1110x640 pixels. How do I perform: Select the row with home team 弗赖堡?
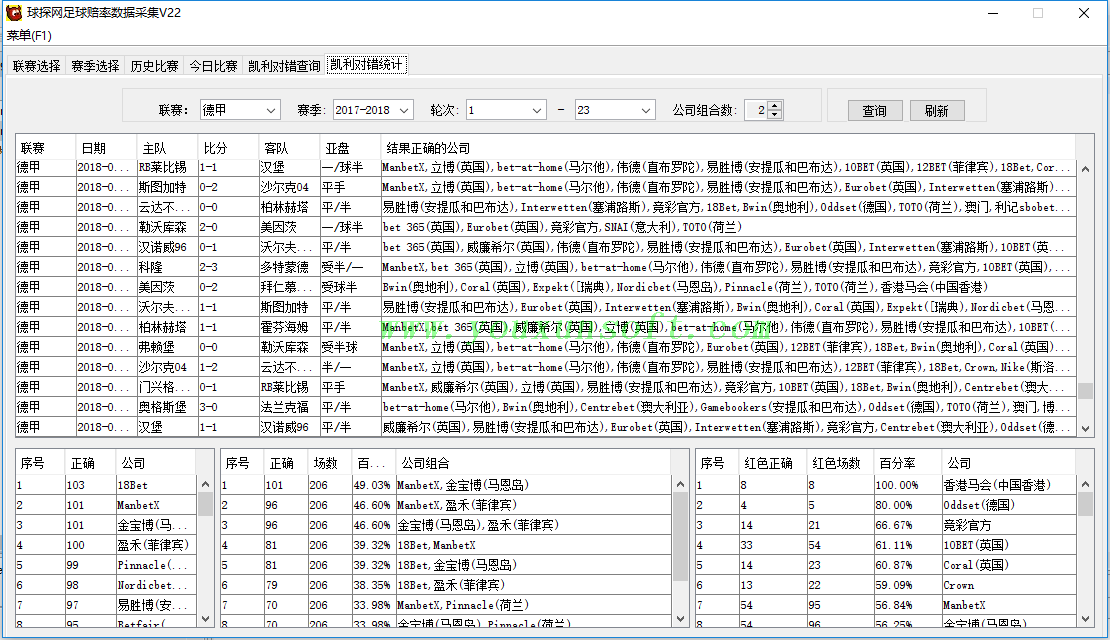(546, 347)
